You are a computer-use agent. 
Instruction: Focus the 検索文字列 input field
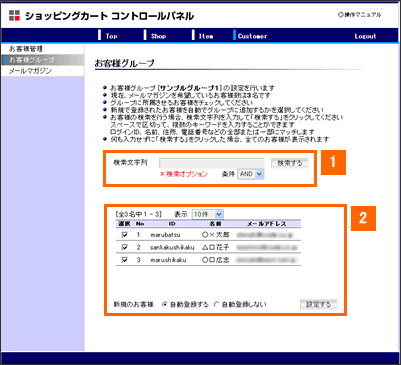point(212,163)
